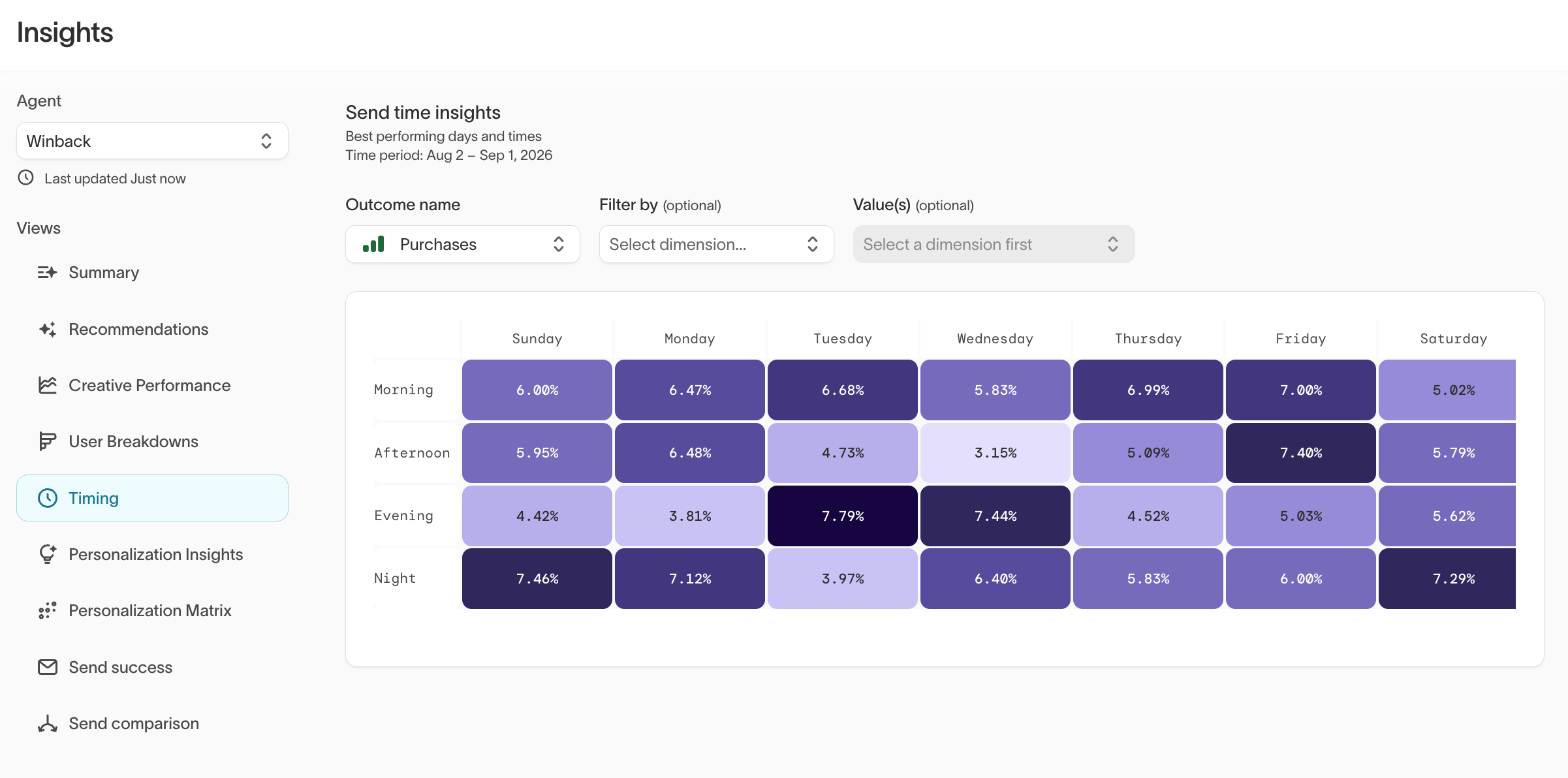This screenshot has width=1568, height=778.
Task: Open Personalization Matrix view
Action: [152, 610]
